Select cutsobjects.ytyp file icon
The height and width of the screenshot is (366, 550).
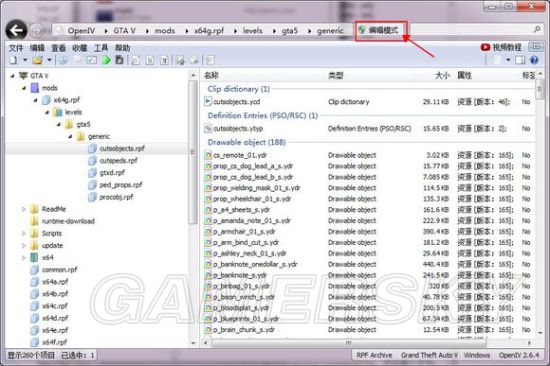coord(208,129)
